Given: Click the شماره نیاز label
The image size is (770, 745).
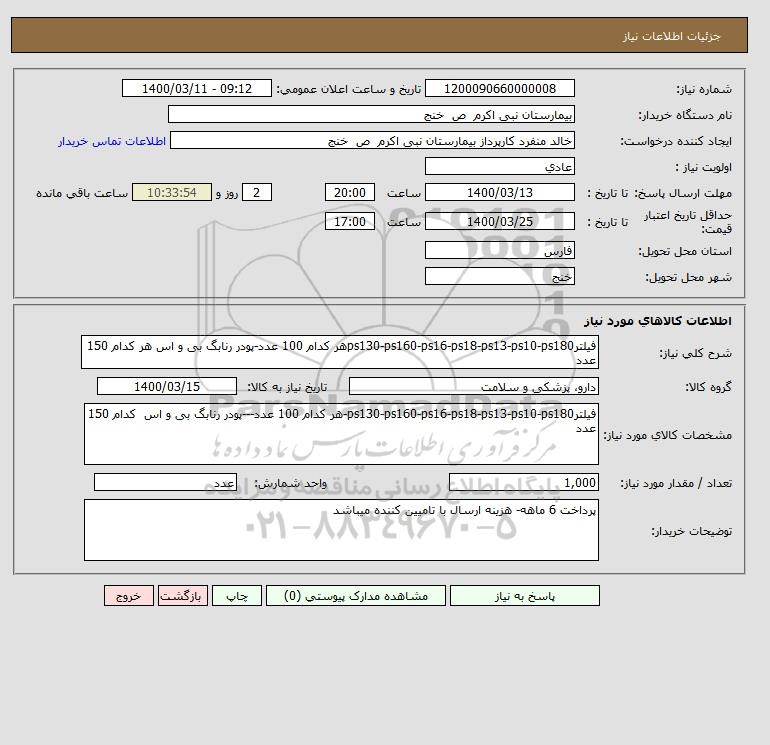Looking at the screenshot, I should click(704, 89).
